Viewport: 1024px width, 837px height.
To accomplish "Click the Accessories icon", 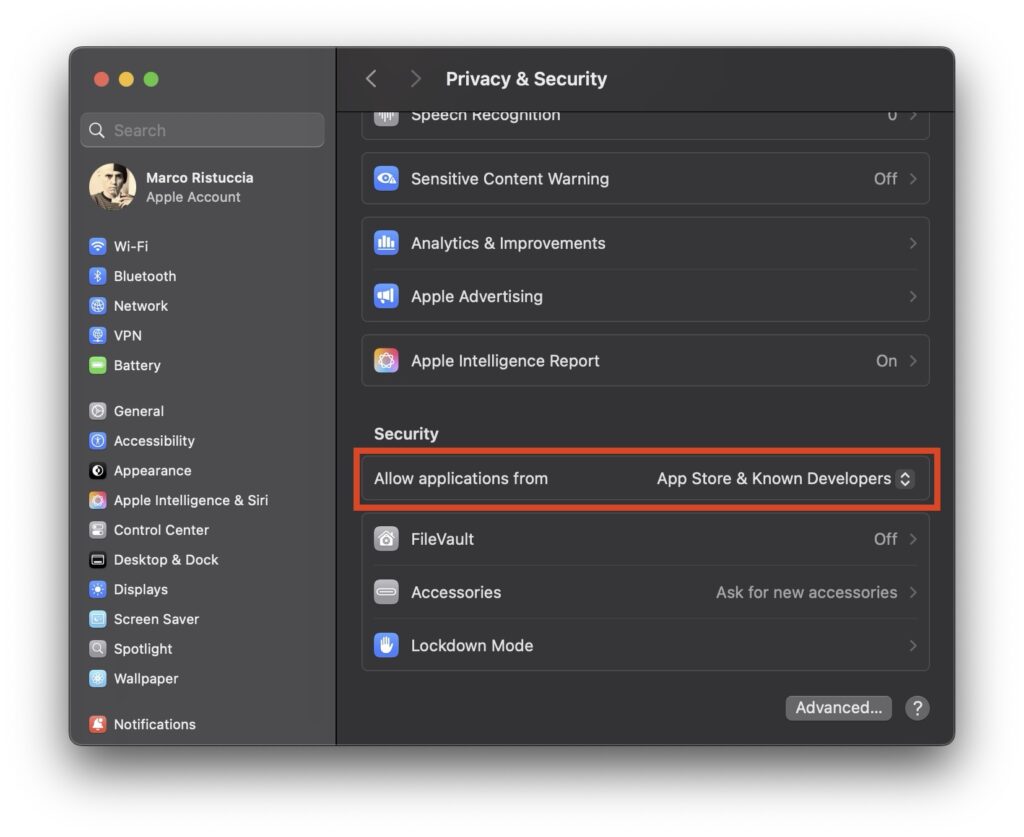I will coord(386,592).
